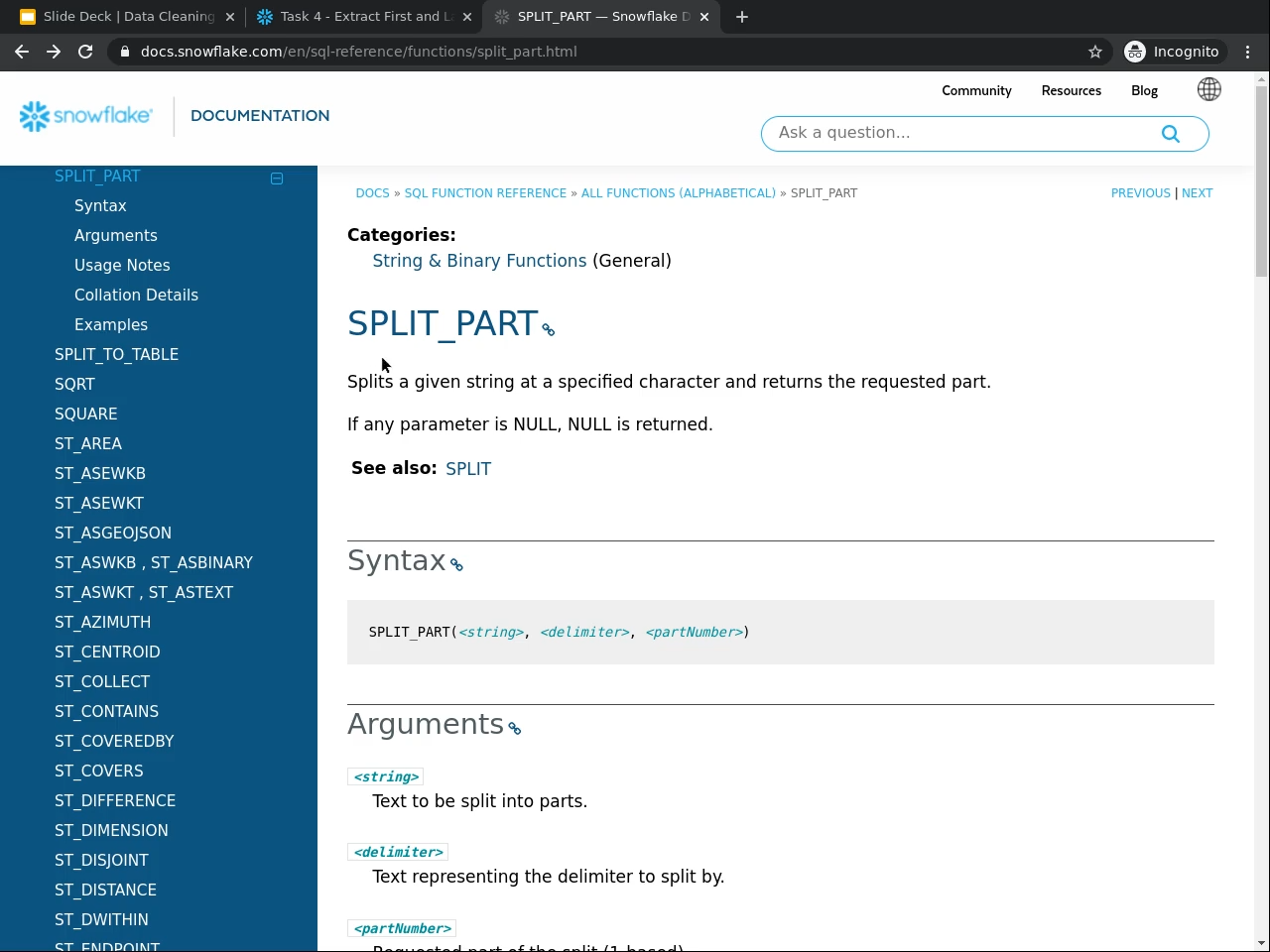The width and height of the screenshot is (1270, 952).
Task: Click the permalink icon beside SPLIT_PART heading
Action: 549,330
